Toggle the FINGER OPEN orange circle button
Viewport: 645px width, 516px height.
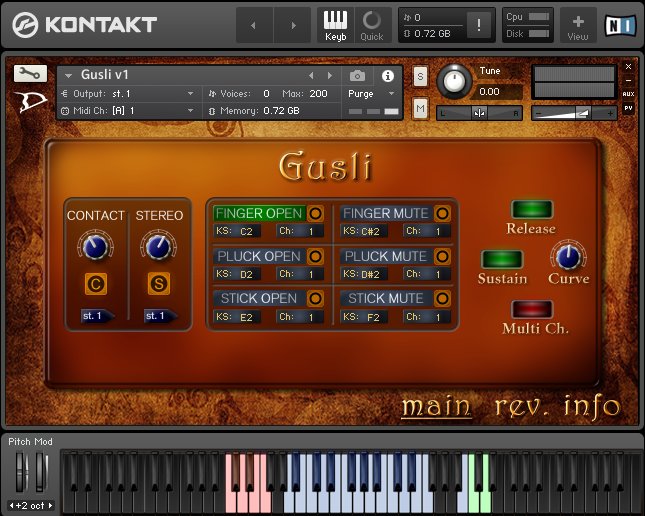[x=316, y=214]
